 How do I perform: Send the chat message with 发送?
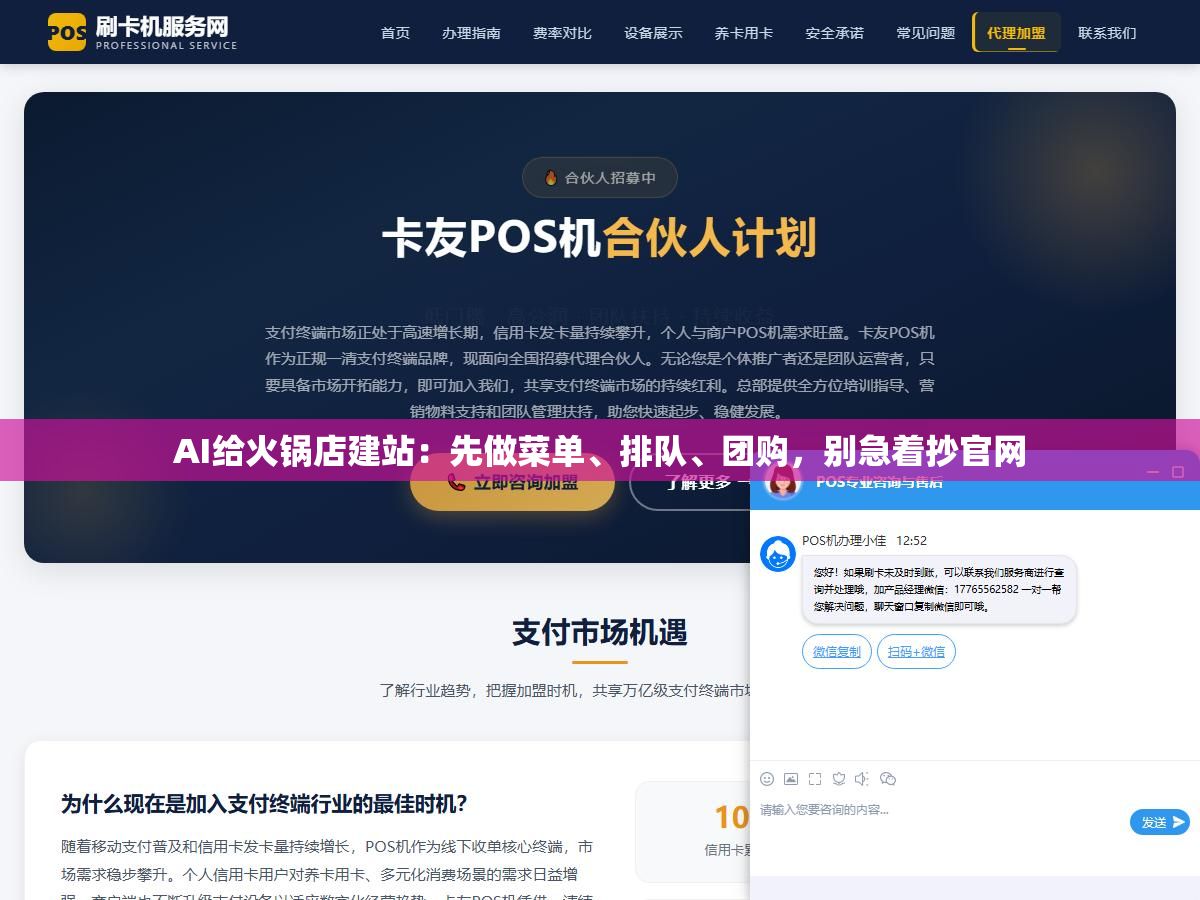[1160, 822]
